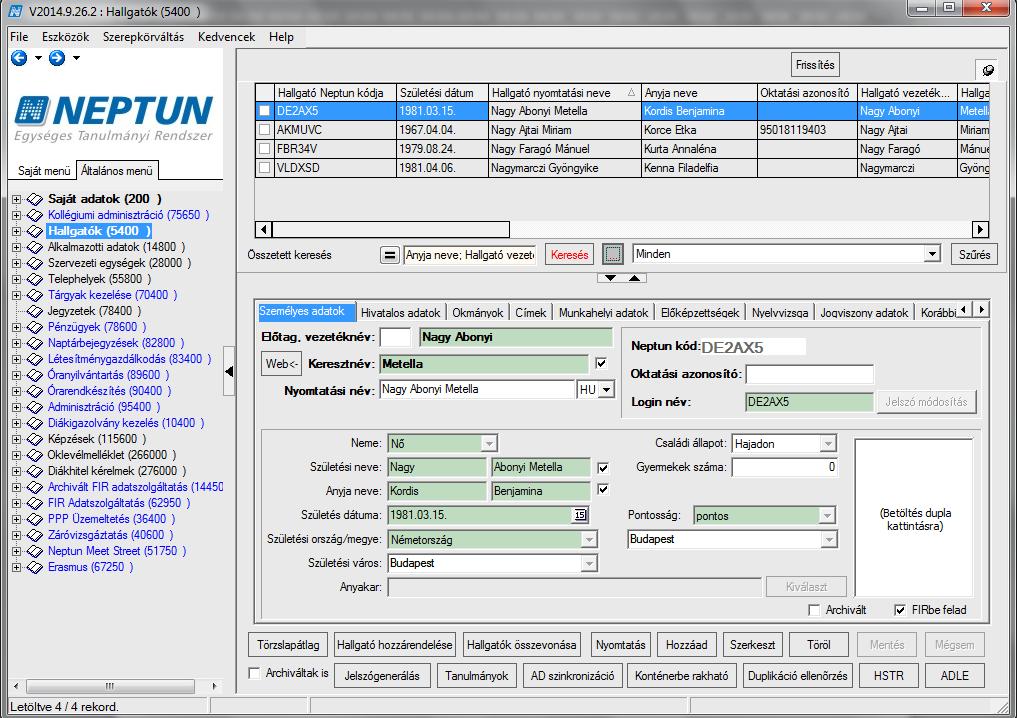1017x718 pixels.
Task: Open the Születési ország/megye dropdown
Action: pos(589,540)
